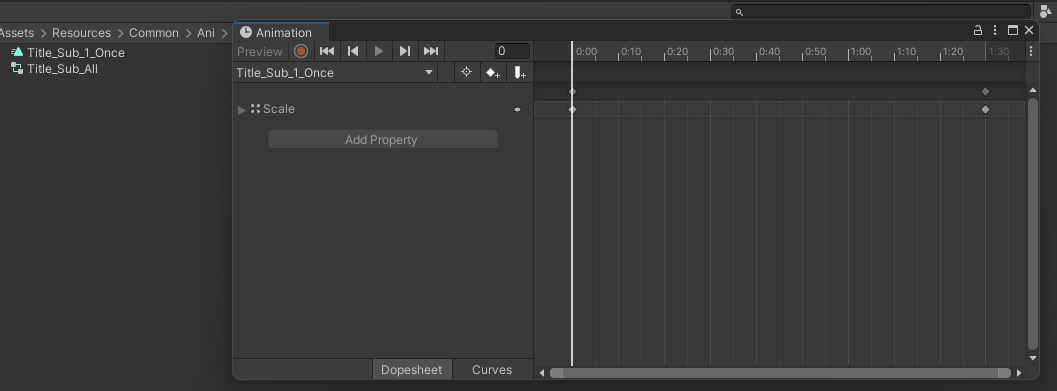Add keyframe with the diamond-plus icon
Screen dimensions: 1057x391
pos(493,73)
